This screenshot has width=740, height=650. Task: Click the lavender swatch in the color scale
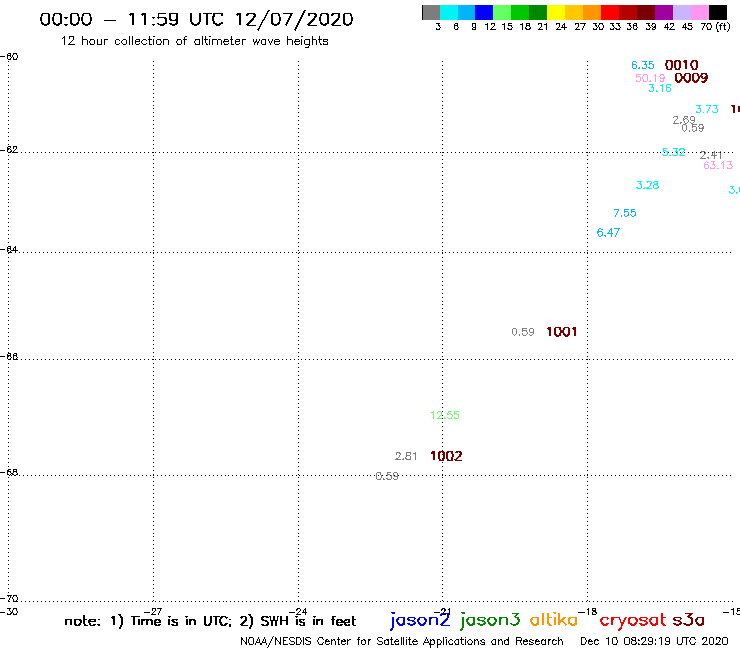pos(682,12)
